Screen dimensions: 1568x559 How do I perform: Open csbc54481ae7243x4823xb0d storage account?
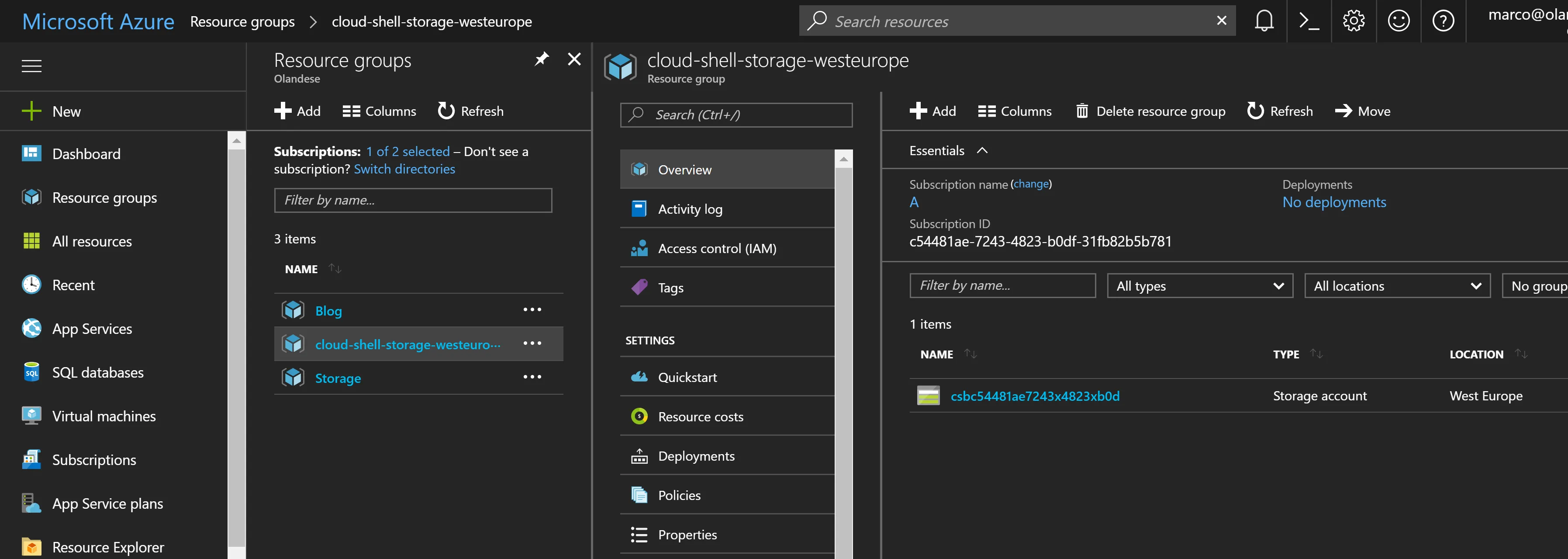coord(1035,396)
